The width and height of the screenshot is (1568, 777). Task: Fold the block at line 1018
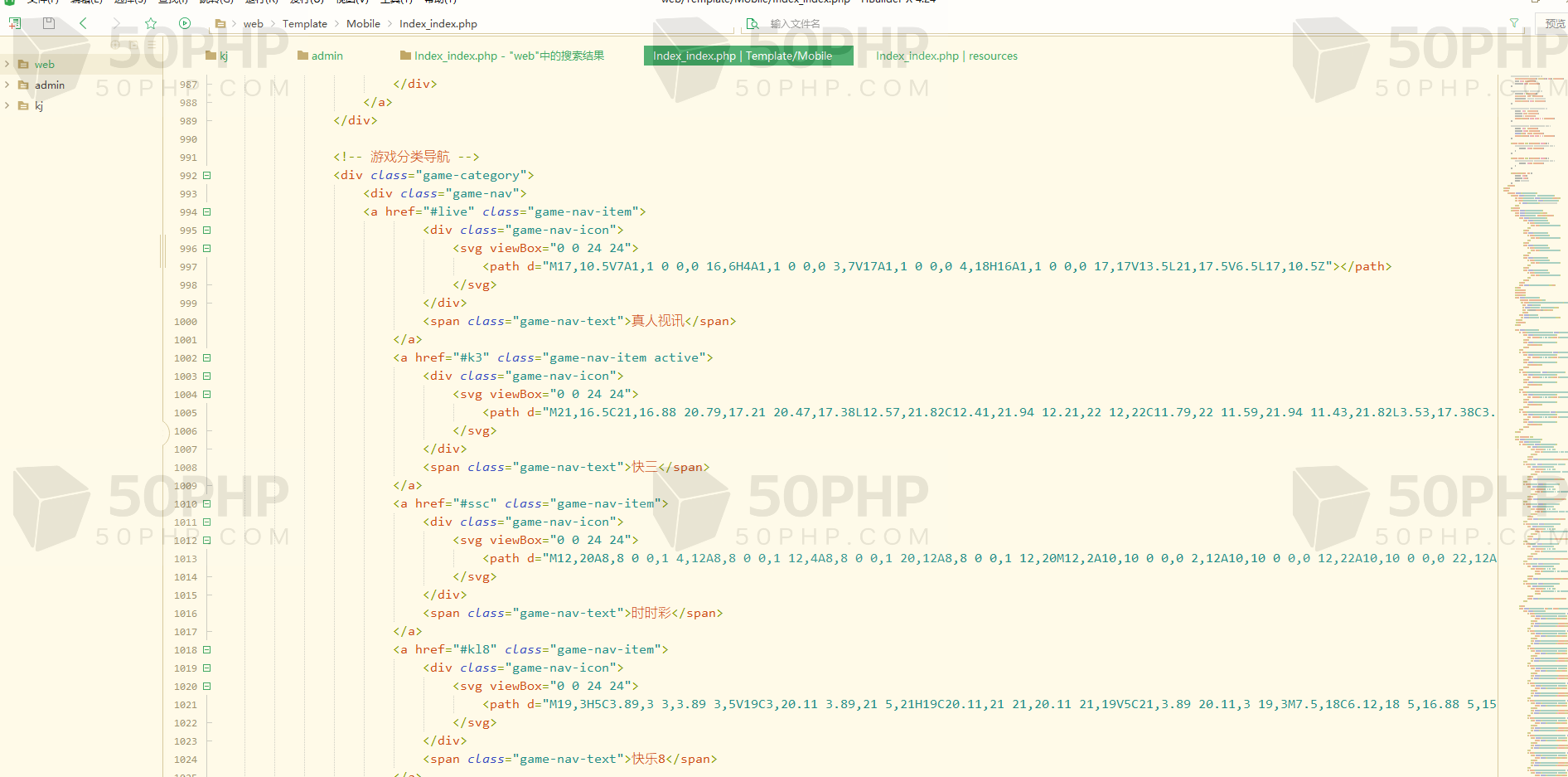click(207, 650)
